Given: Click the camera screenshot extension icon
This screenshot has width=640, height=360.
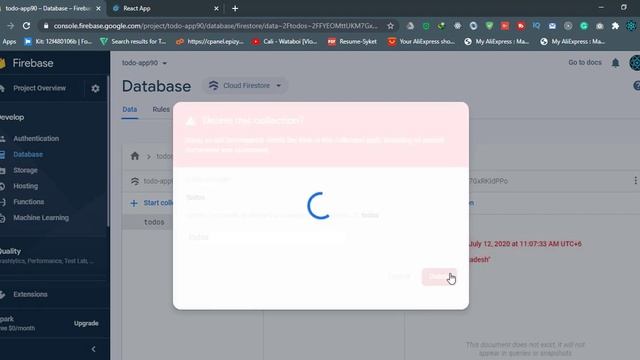Looking at the screenshot, I should pos(600,26).
